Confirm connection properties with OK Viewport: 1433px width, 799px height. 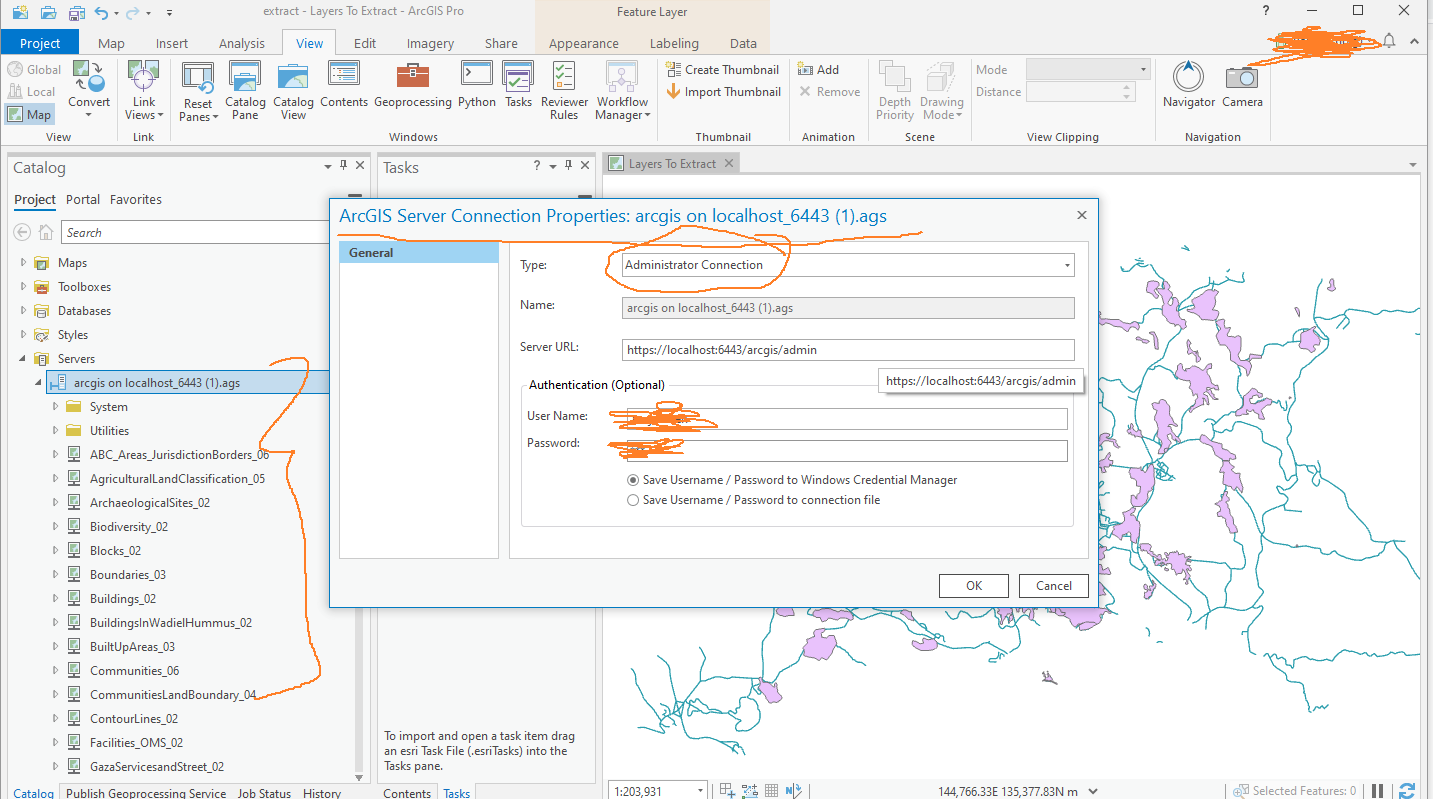(974, 586)
